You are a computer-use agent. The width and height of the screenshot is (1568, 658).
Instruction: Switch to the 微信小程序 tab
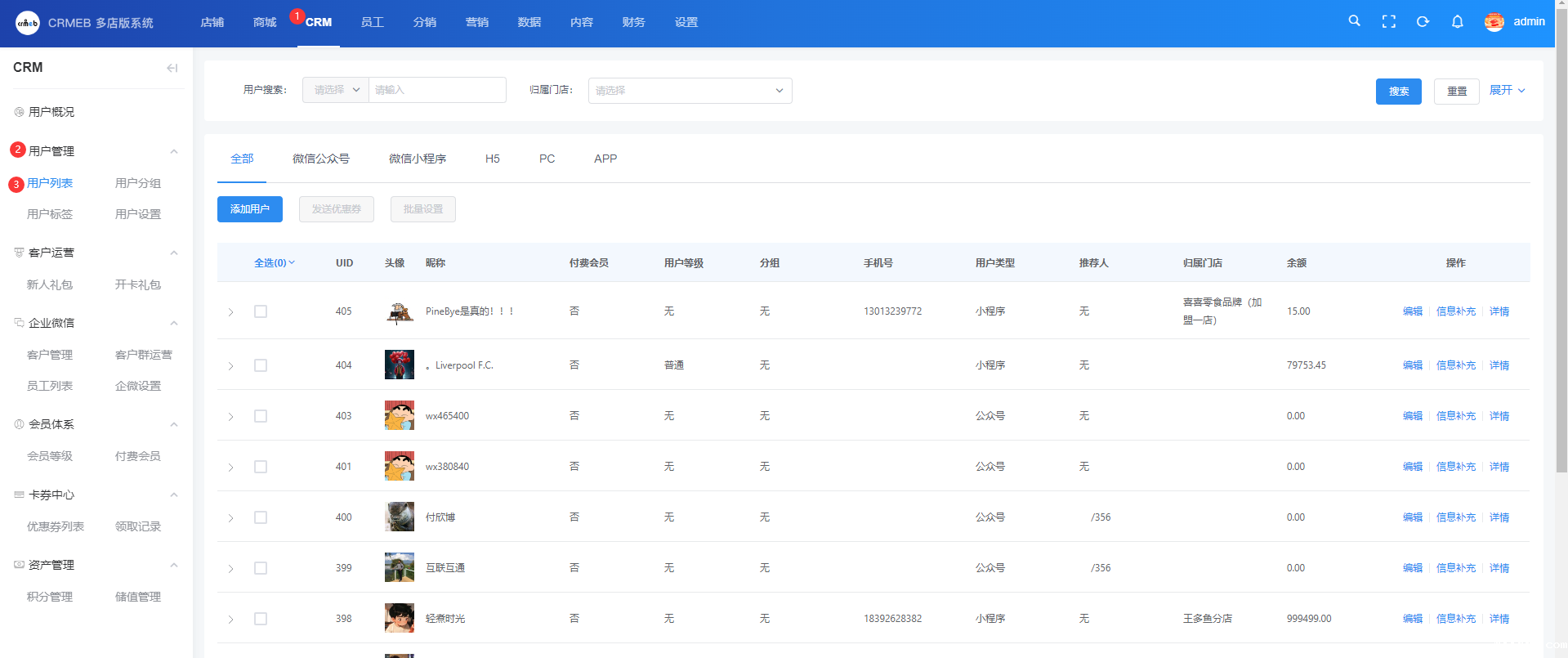coord(417,159)
